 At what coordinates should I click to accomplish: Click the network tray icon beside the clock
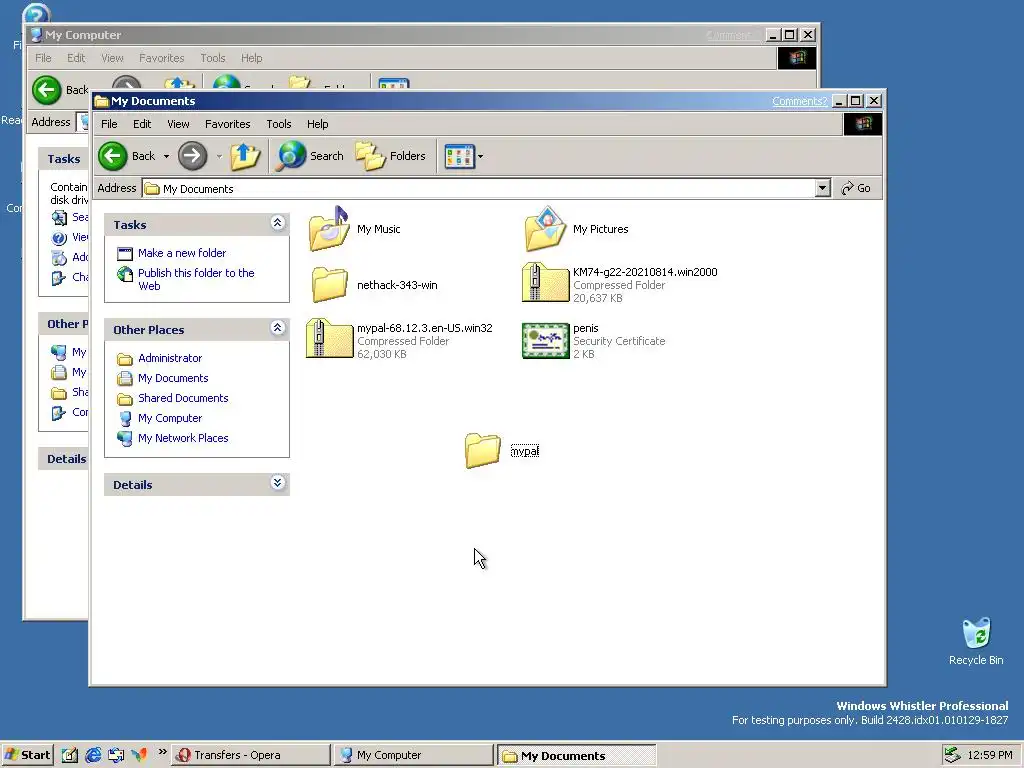click(x=952, y=755)
